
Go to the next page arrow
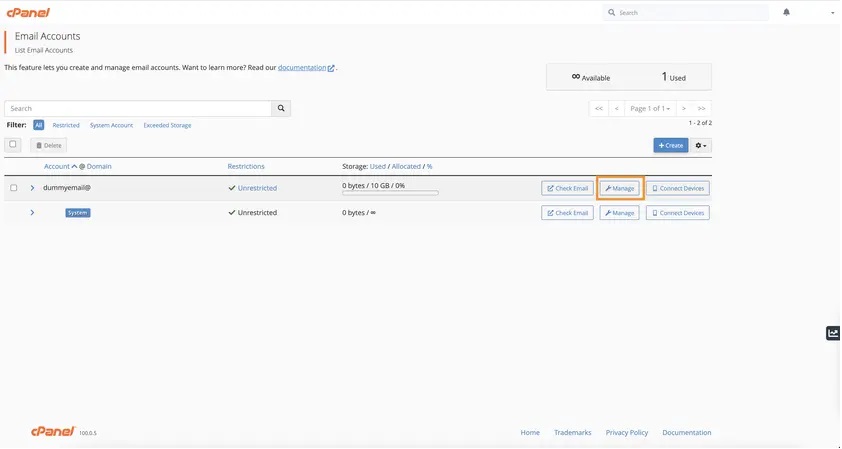pos(683,108)
